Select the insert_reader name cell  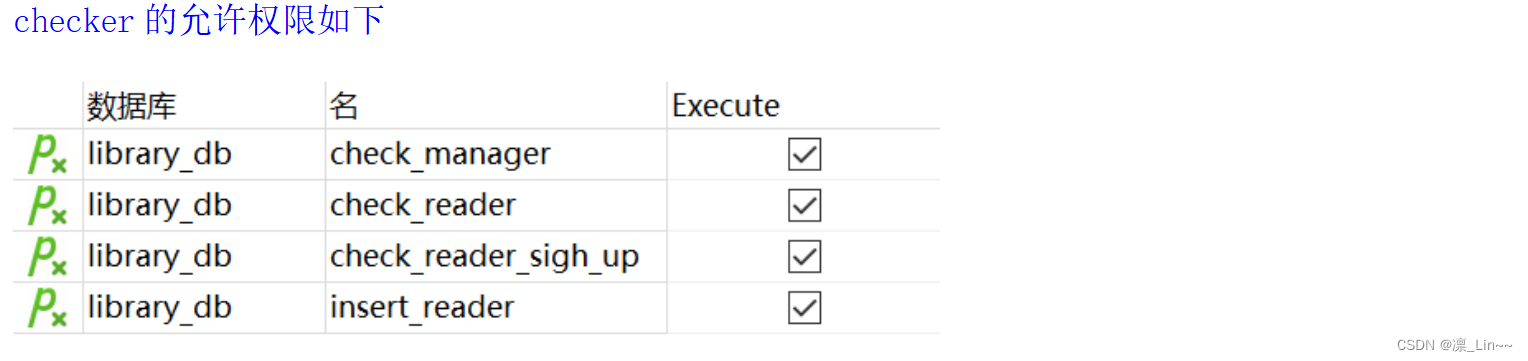coord(496,308)
